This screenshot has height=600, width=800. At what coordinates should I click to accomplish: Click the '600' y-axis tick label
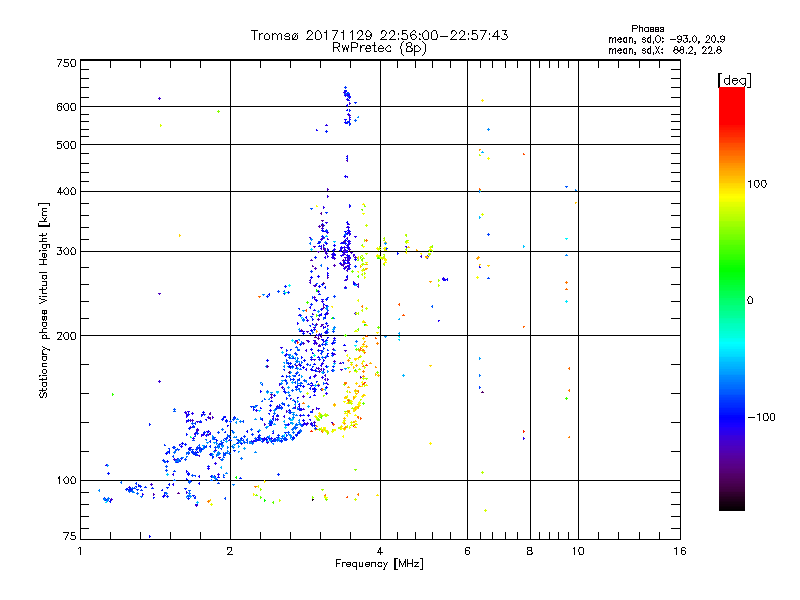point(66,107)
